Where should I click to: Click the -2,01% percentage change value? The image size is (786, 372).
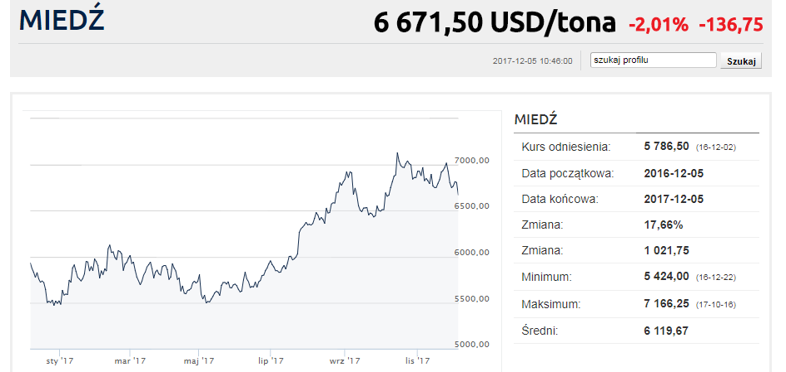click(658, 24)
